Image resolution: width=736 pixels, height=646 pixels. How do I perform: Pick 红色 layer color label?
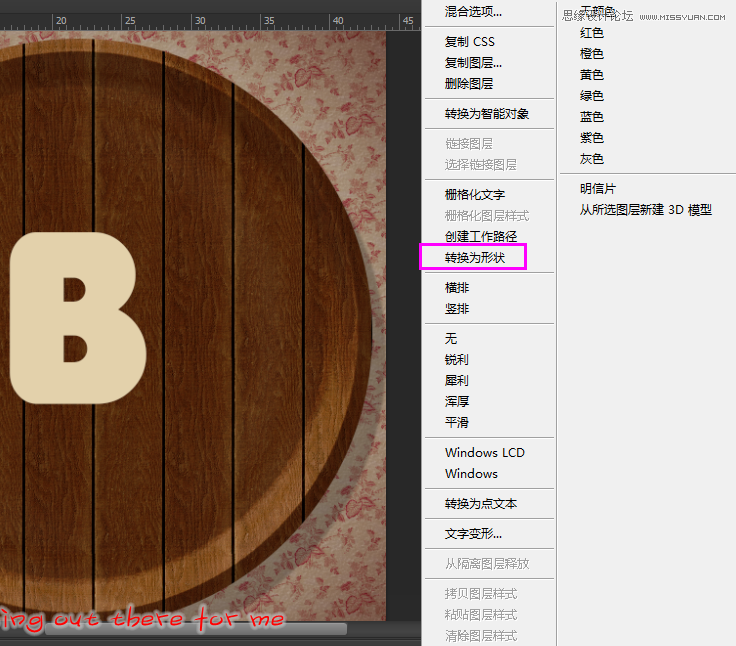pyautogui.click(x=591, y=33)
